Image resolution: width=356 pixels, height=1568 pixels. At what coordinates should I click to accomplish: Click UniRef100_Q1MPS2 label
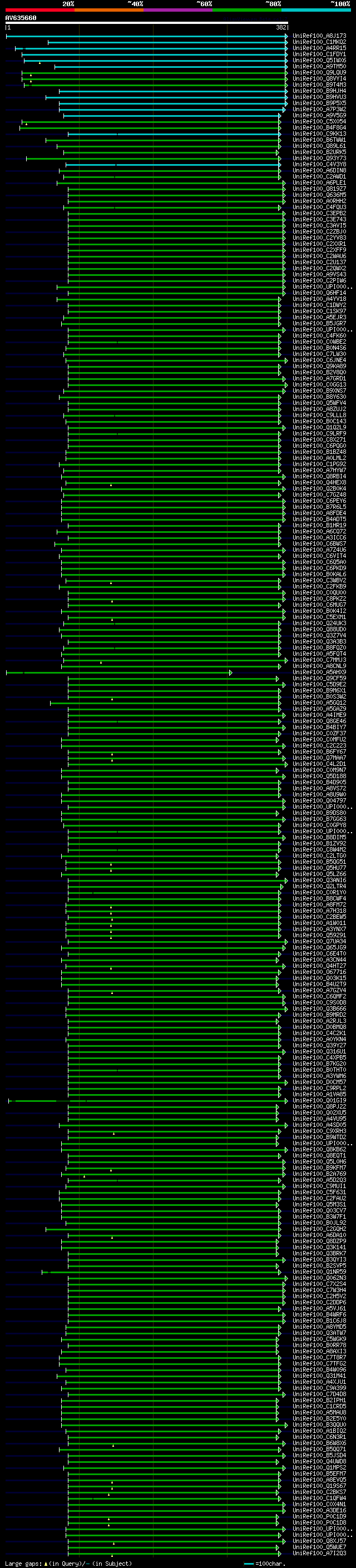click(319, 1467)
